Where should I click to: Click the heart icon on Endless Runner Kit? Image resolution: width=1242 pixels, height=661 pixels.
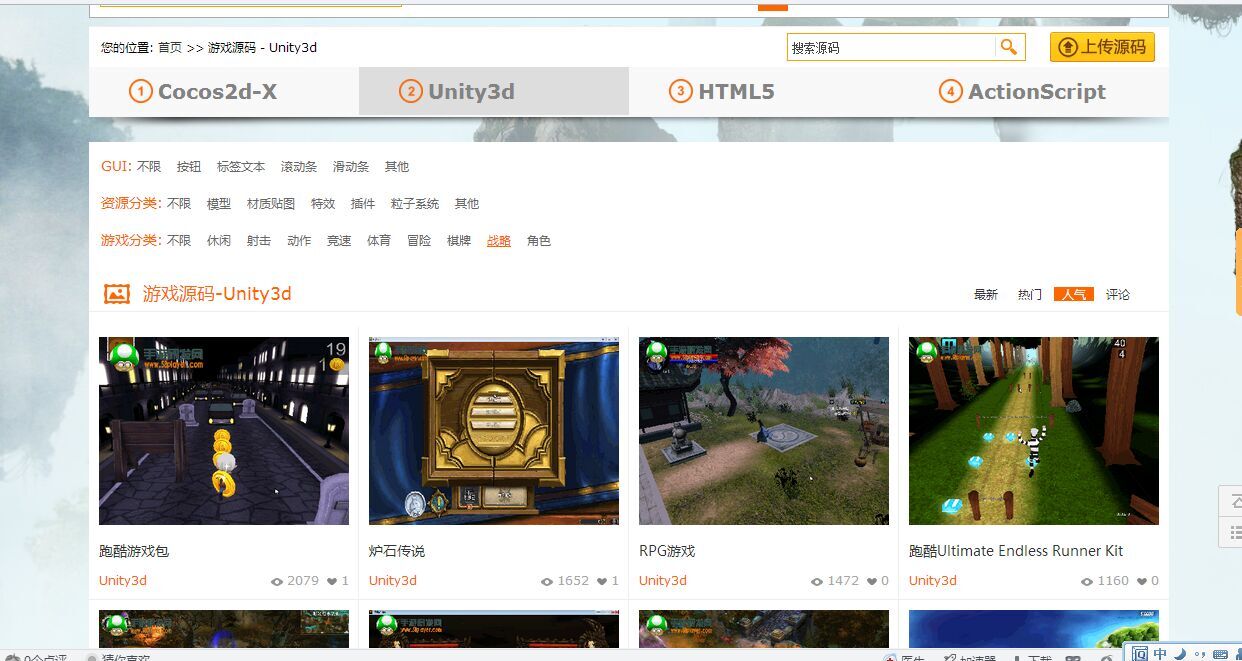tap(1142, 581)
